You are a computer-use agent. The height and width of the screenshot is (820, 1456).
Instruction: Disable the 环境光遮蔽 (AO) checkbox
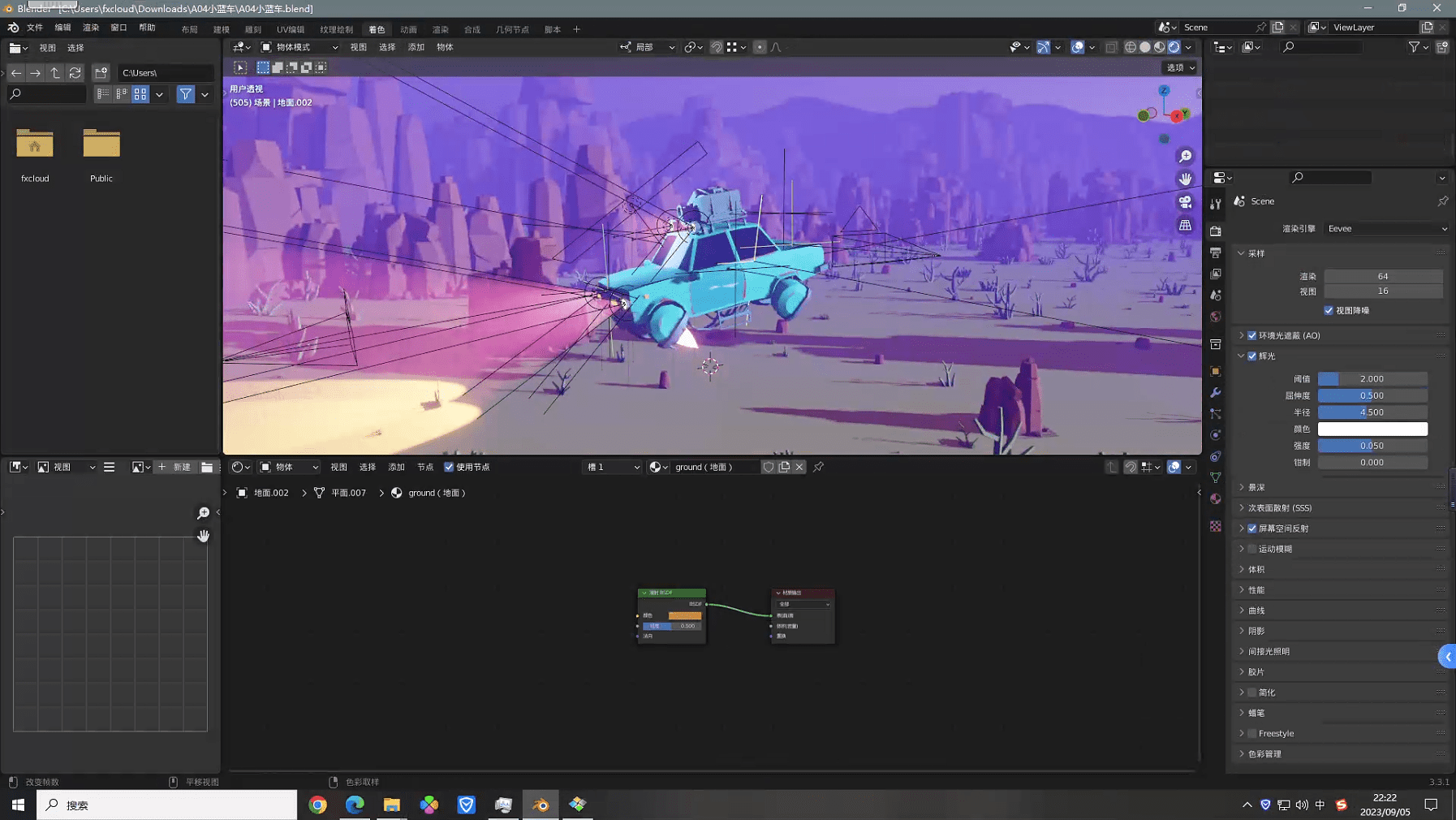click(x=1252, y=335)
